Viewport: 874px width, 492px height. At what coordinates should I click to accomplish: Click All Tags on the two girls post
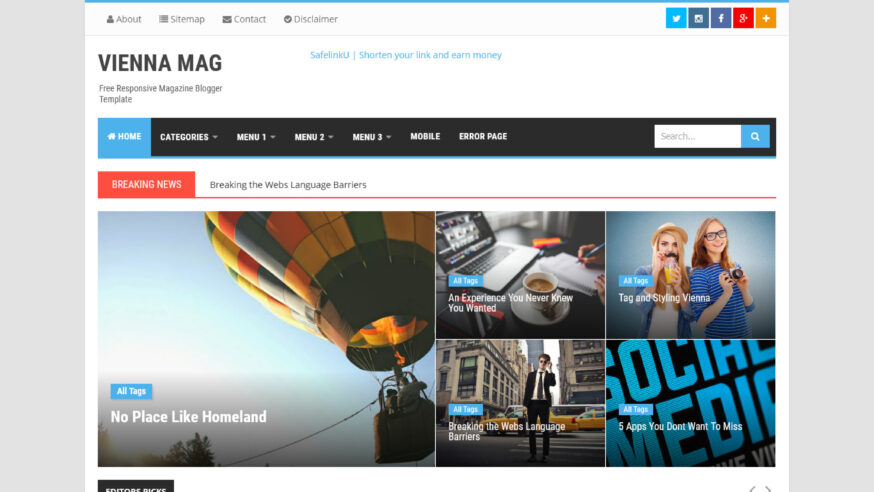(x=635, y=281)
